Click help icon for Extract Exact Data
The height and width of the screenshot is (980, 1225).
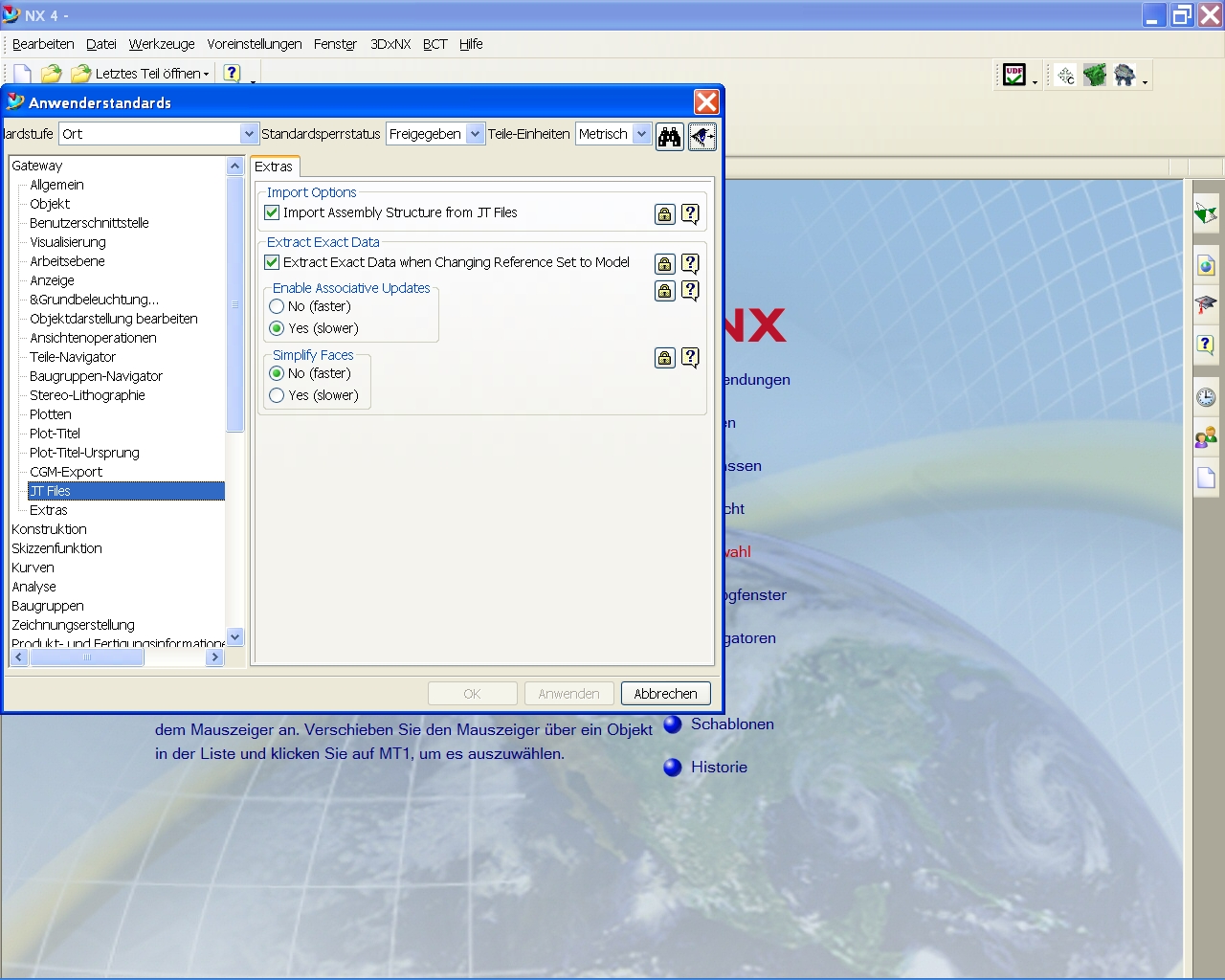[690, 263]
